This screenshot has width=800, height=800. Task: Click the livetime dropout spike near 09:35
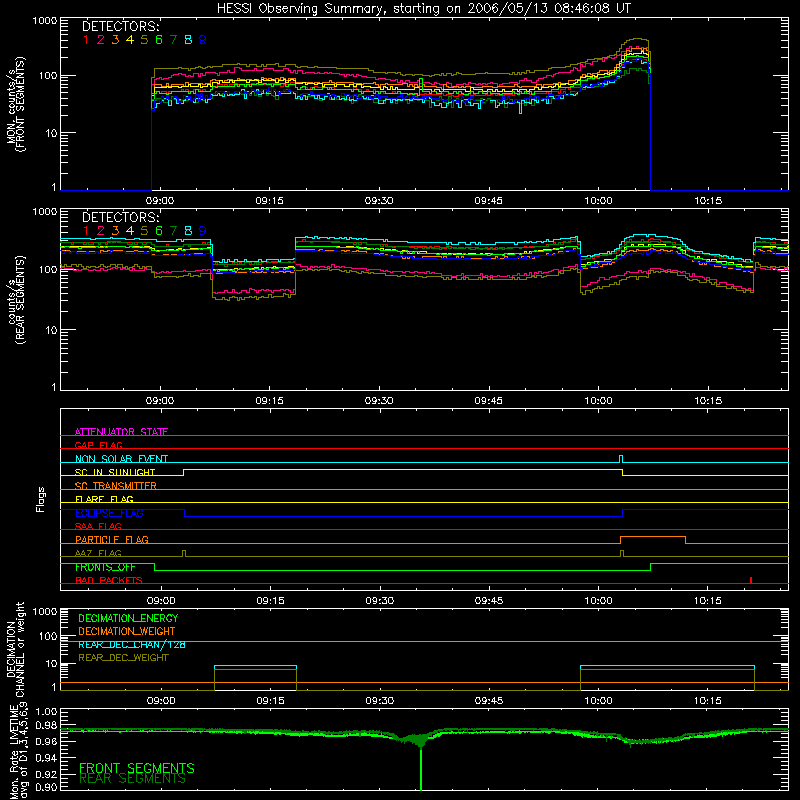421,768
